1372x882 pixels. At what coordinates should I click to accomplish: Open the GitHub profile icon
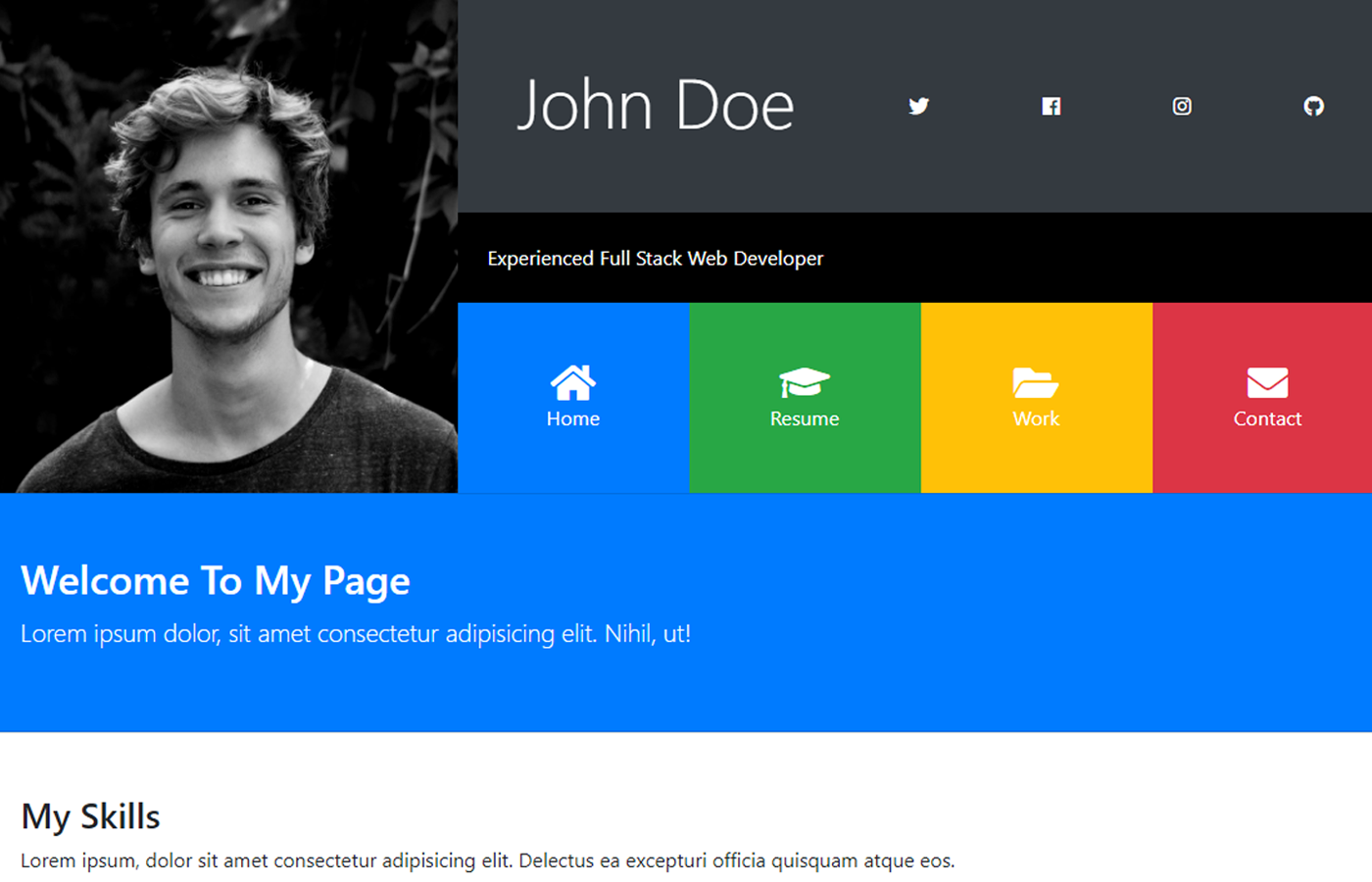pos(1314,106)
